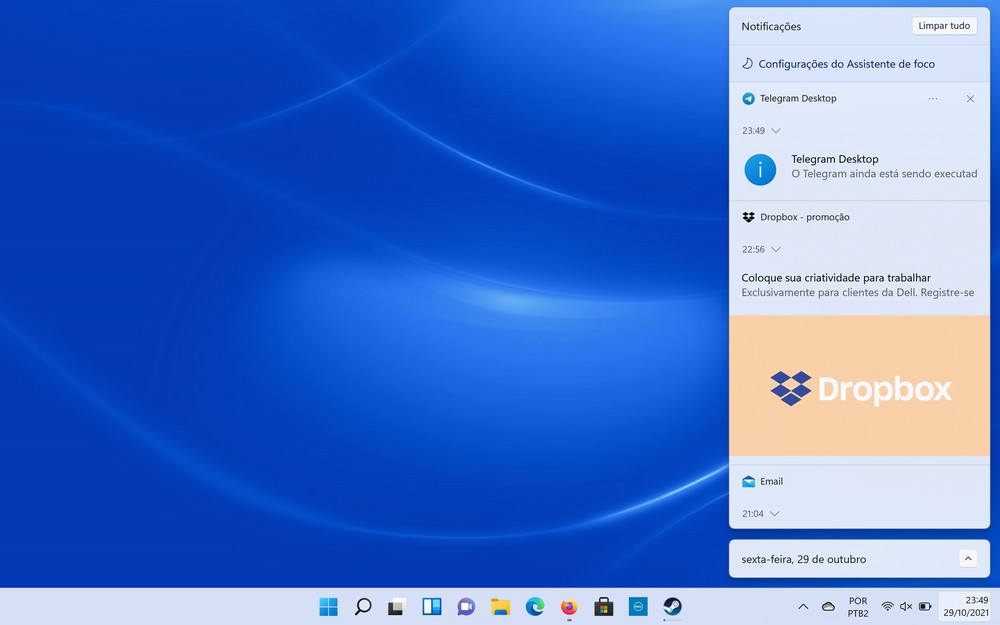1000x625 pixels.
Task: Open File Explorer from the taskbar
Action: pos(501,606)
